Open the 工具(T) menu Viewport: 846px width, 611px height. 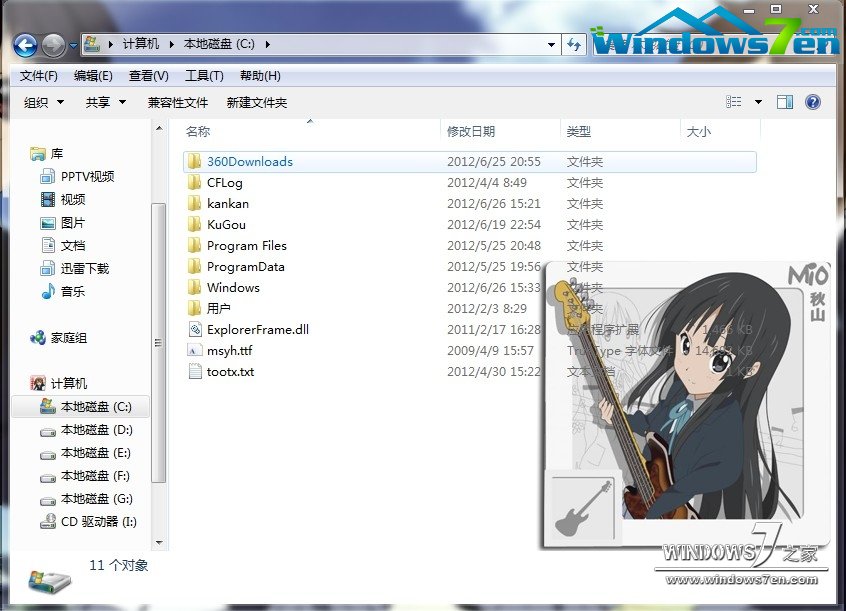tap(204, 76)
